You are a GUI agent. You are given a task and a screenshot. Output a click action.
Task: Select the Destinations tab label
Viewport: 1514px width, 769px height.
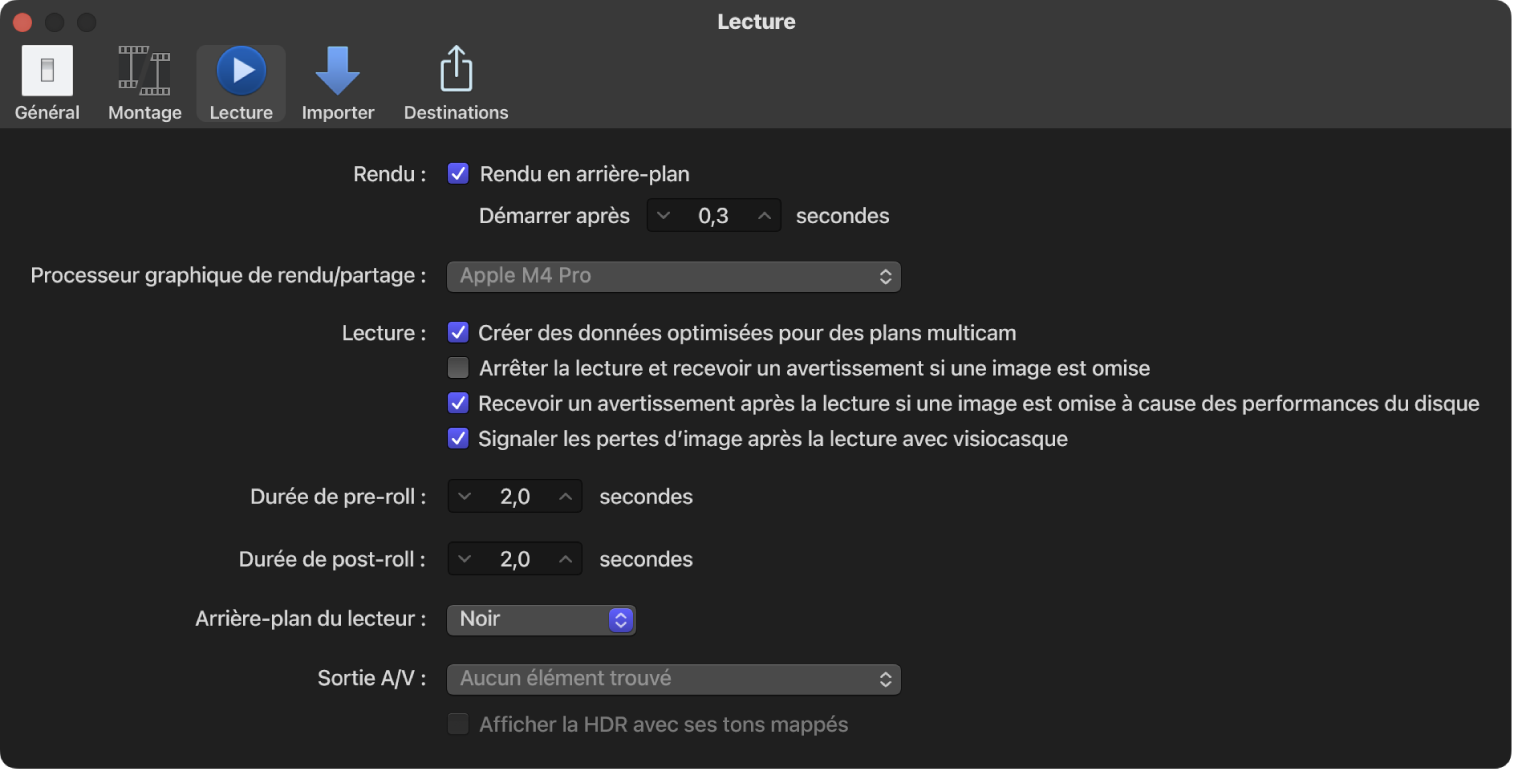(455, 112)
